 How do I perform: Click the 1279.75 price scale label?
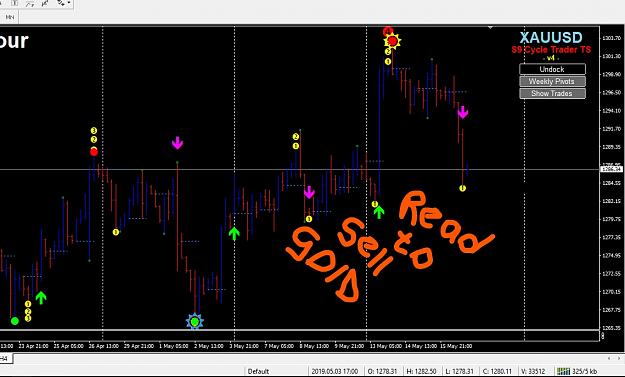(611, 219)
